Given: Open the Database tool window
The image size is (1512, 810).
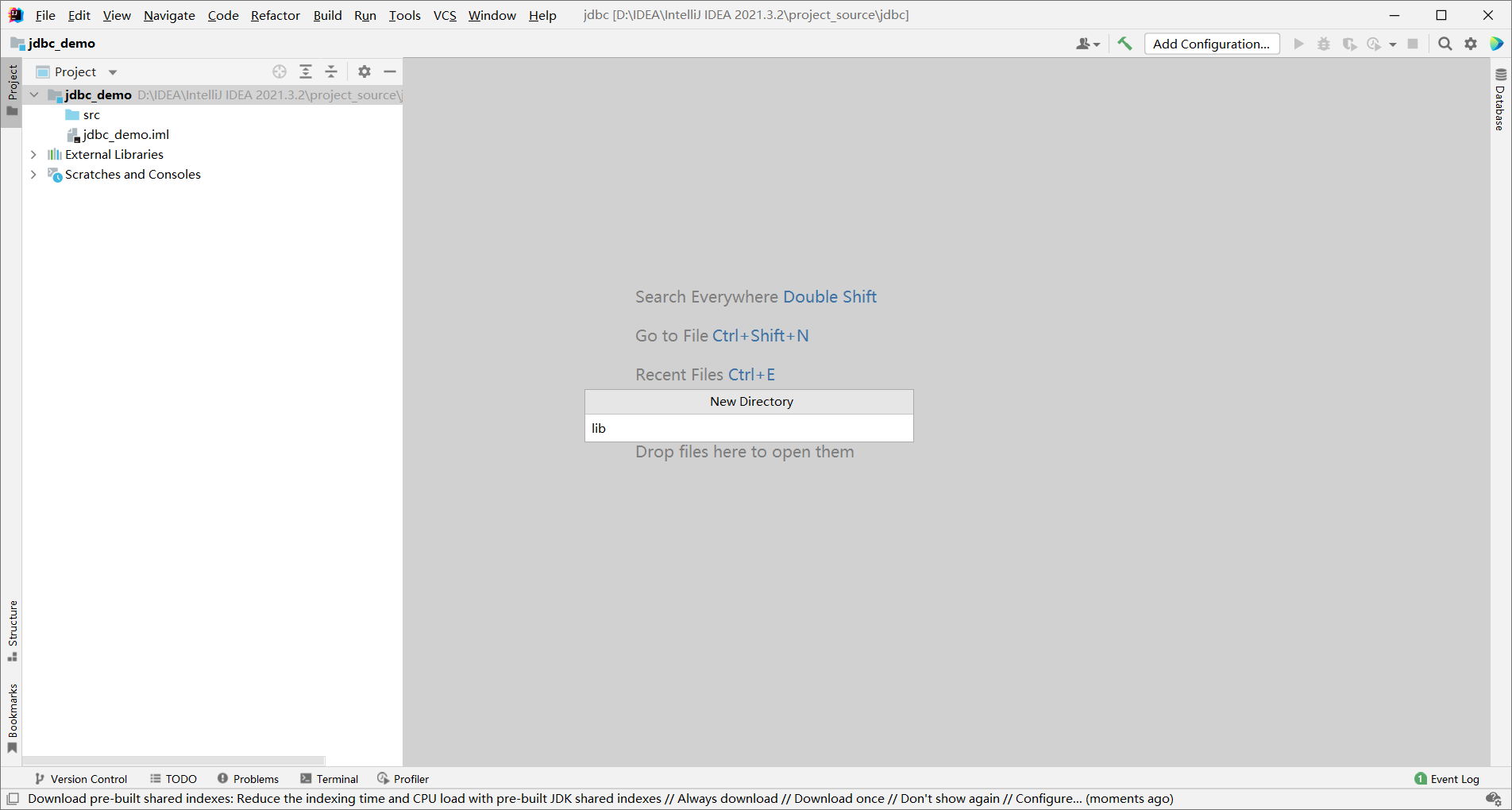Looking at the screenshot, I should click(1500, 99).
